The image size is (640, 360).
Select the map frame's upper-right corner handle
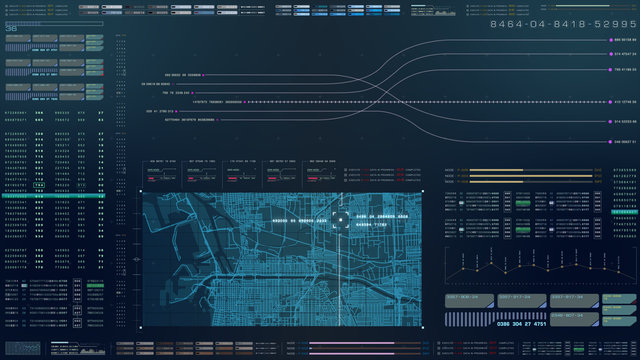[x=422, y=191]
